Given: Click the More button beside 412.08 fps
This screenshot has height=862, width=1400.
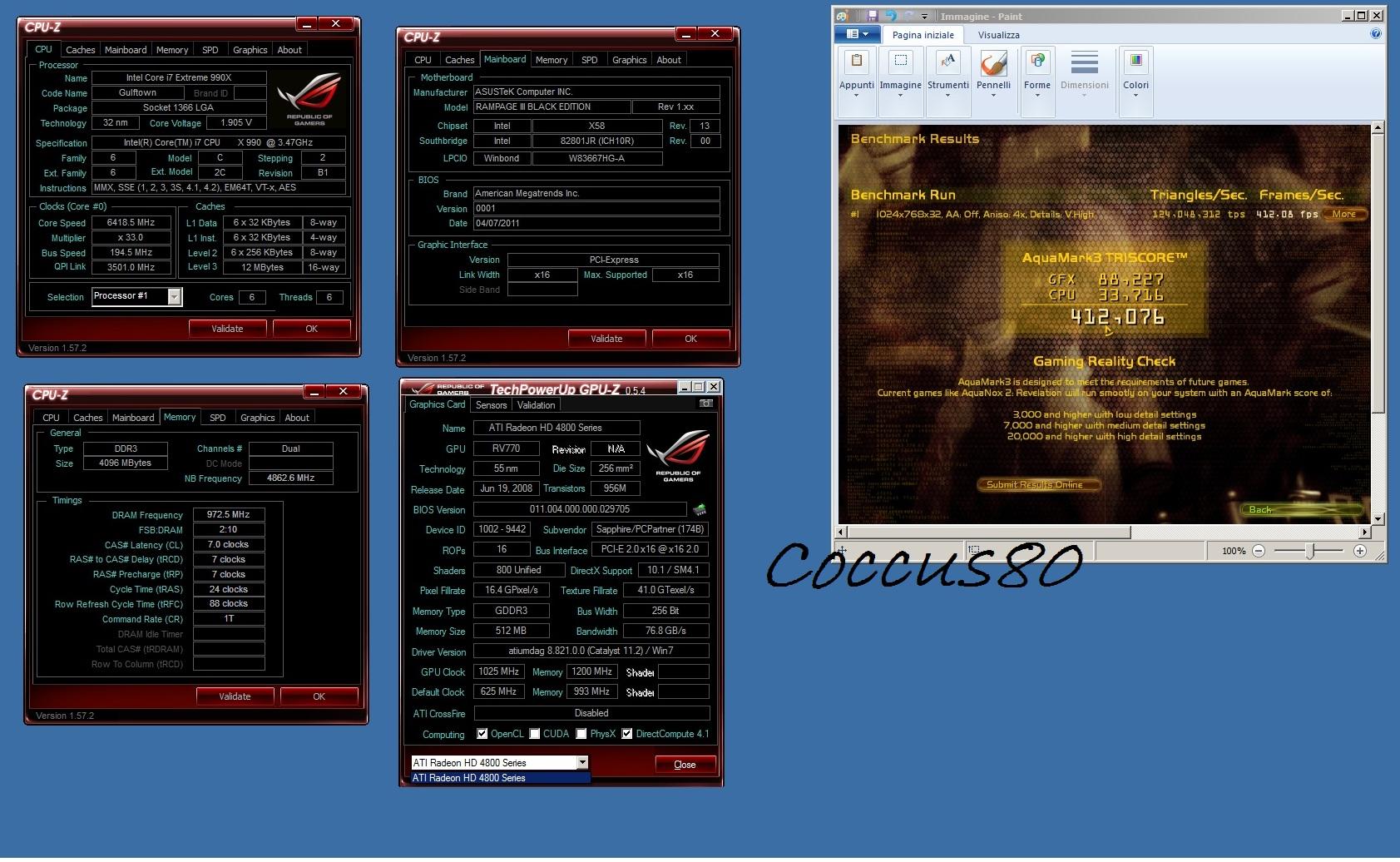Looking at the screenshot, I should coord(1344,214).
